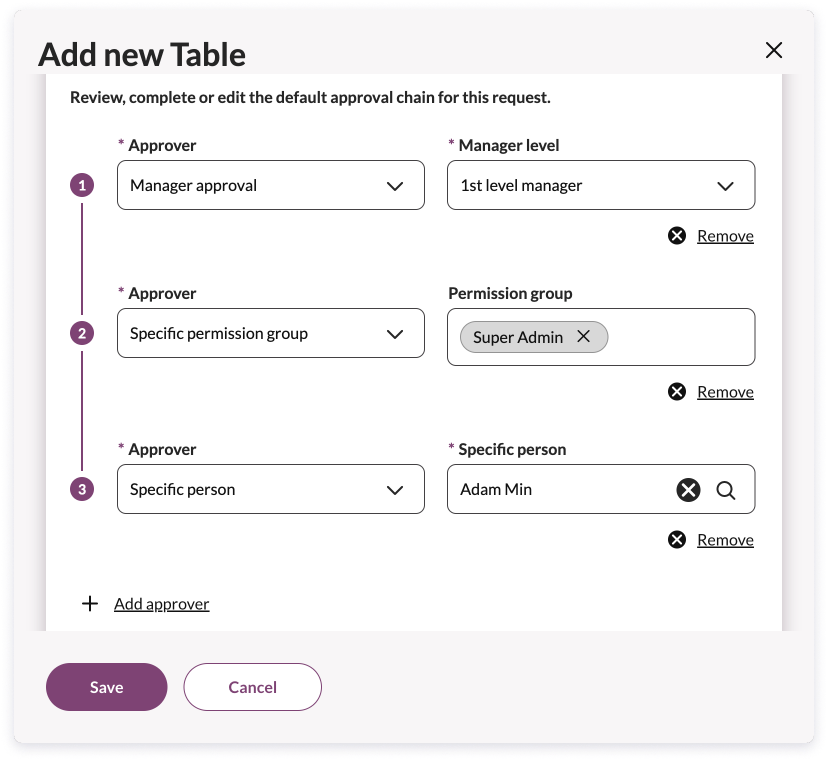Click Remove link under Manager level

tap(725, 236)
